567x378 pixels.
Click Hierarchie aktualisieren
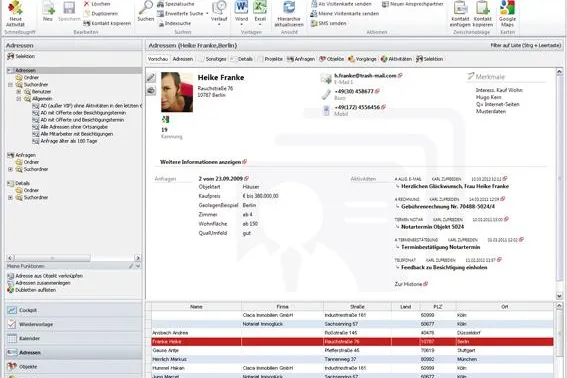tap(289, 14)
